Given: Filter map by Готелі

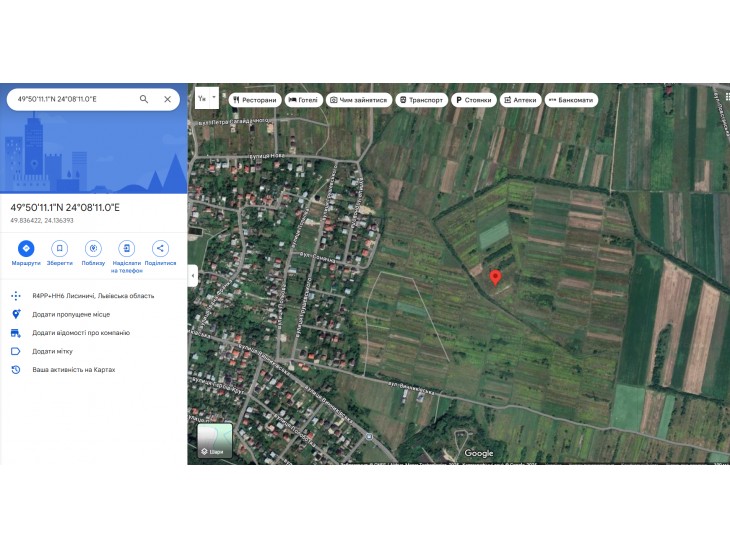Looking at the screenshot, I should [304, 100].
